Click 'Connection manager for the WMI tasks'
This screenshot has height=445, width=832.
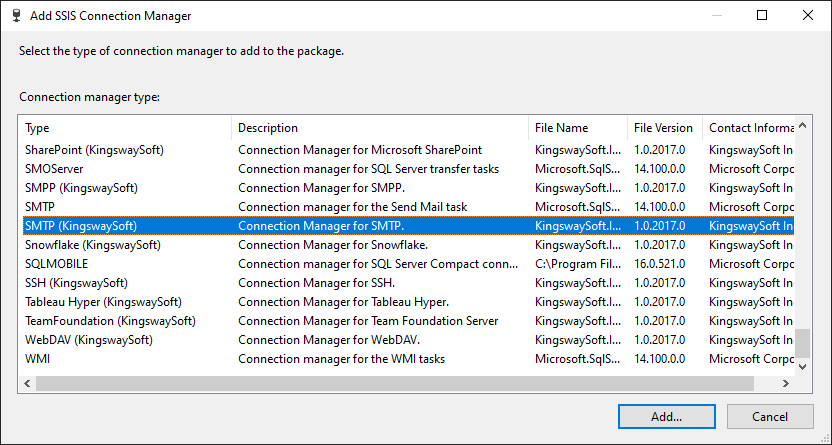pyautogui.click(x=341, y=359)
